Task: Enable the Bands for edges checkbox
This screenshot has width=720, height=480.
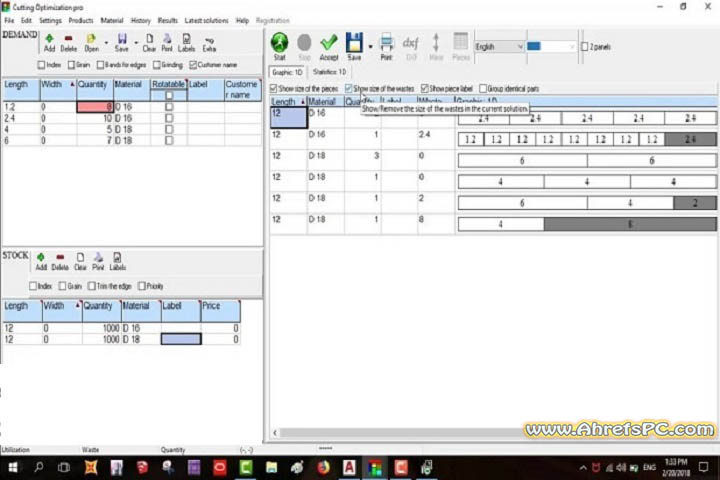Action: 100,65
